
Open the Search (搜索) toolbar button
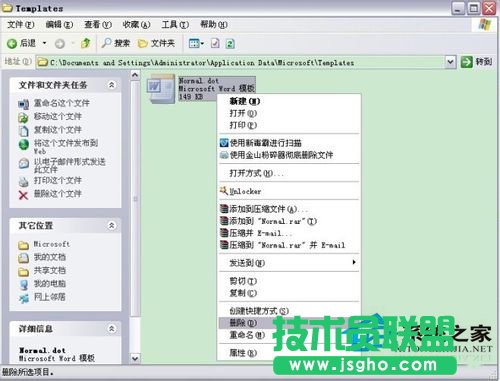coord(116,43)
